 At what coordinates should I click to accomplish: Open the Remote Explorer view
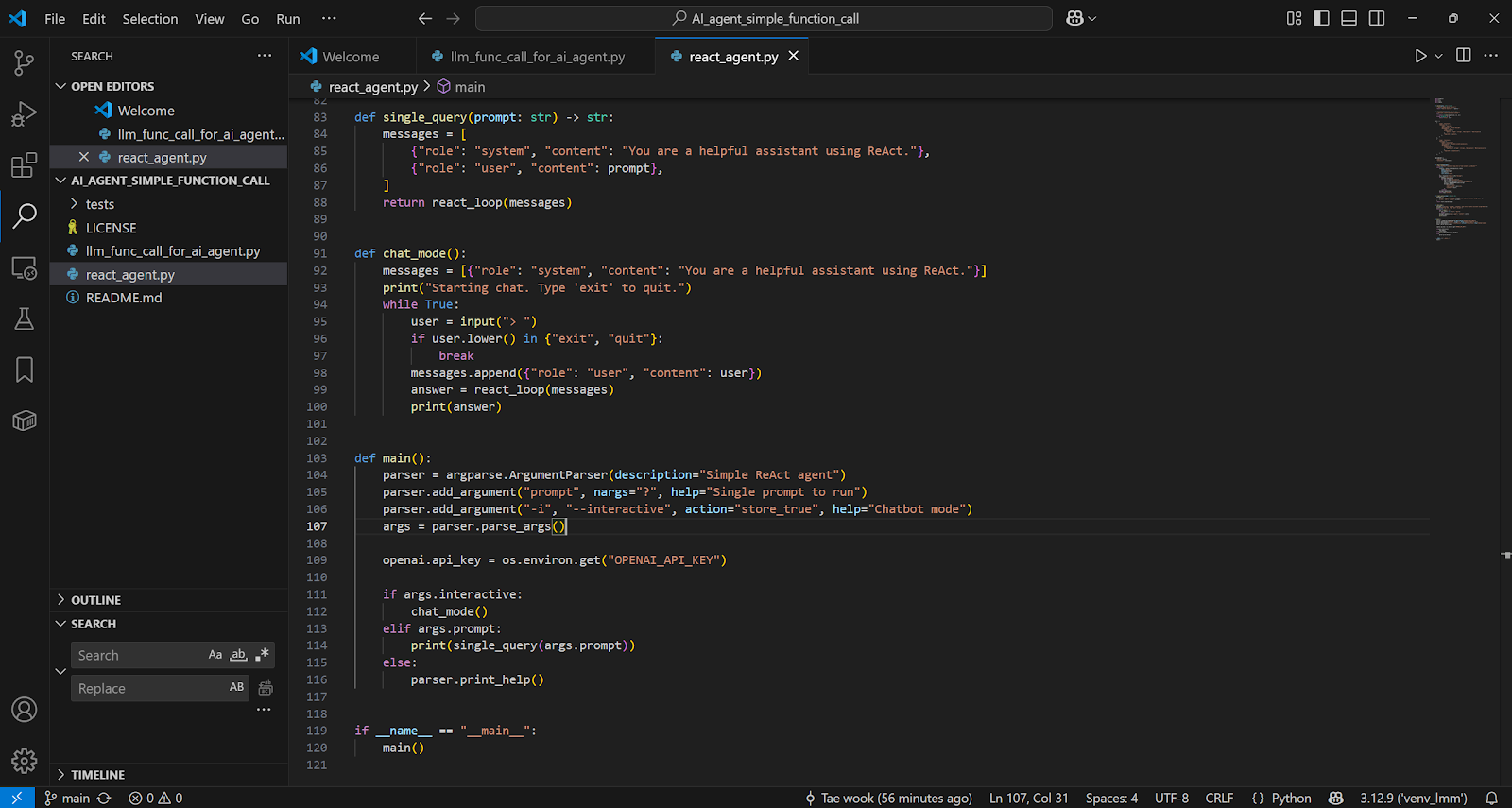point(25,267)
